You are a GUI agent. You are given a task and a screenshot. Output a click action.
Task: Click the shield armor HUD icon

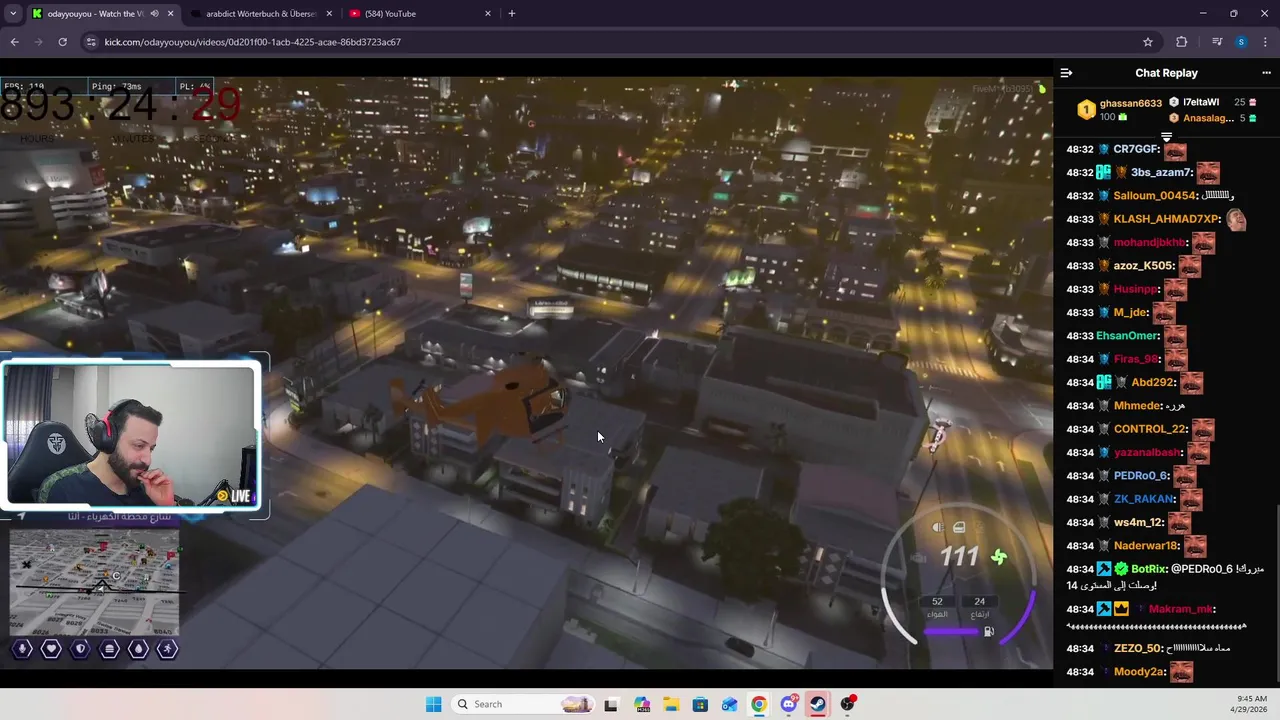pyautogui.click(x=81, y=649)
